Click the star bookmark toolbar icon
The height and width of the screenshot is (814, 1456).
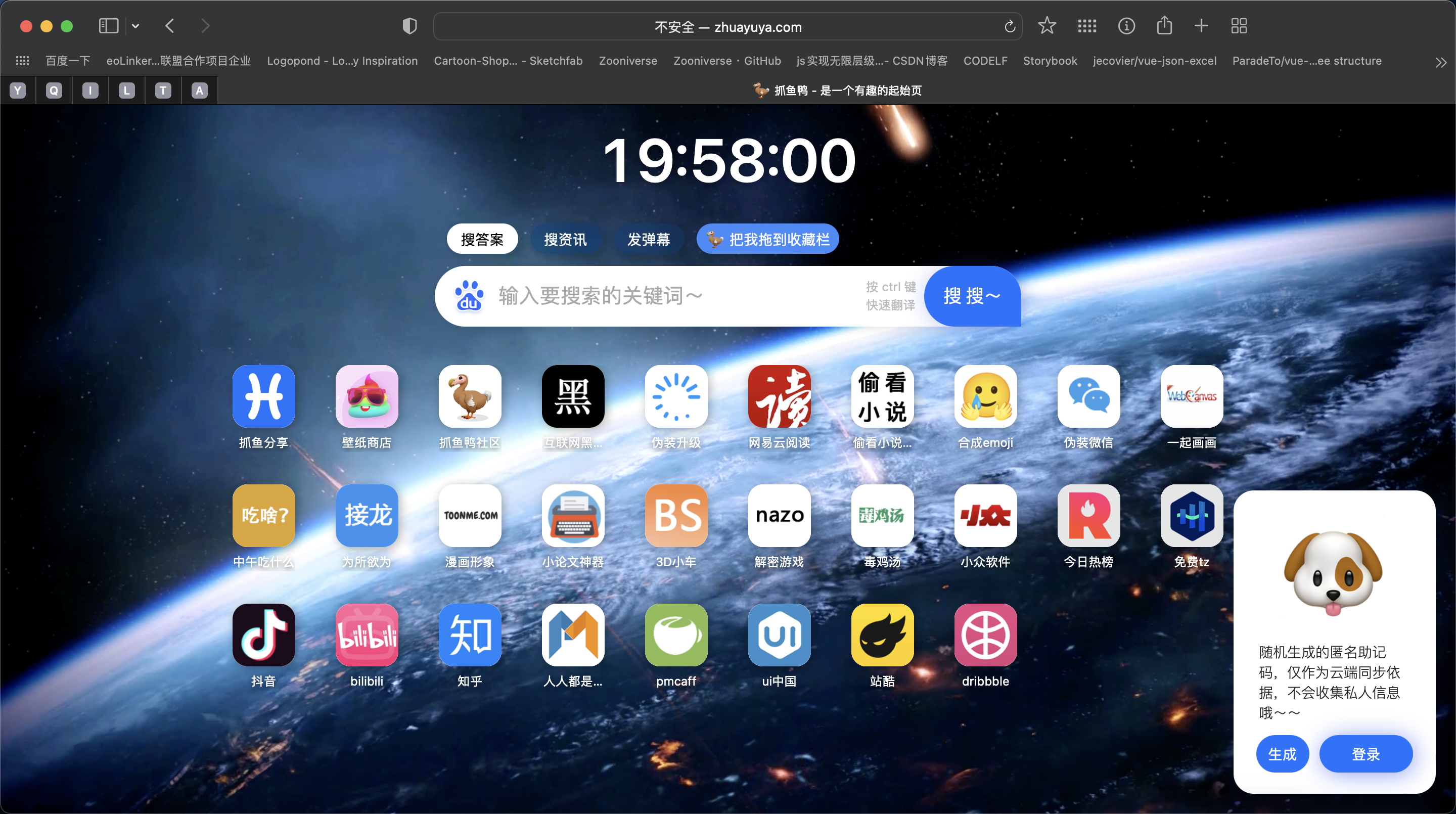tap(1047, 25)
